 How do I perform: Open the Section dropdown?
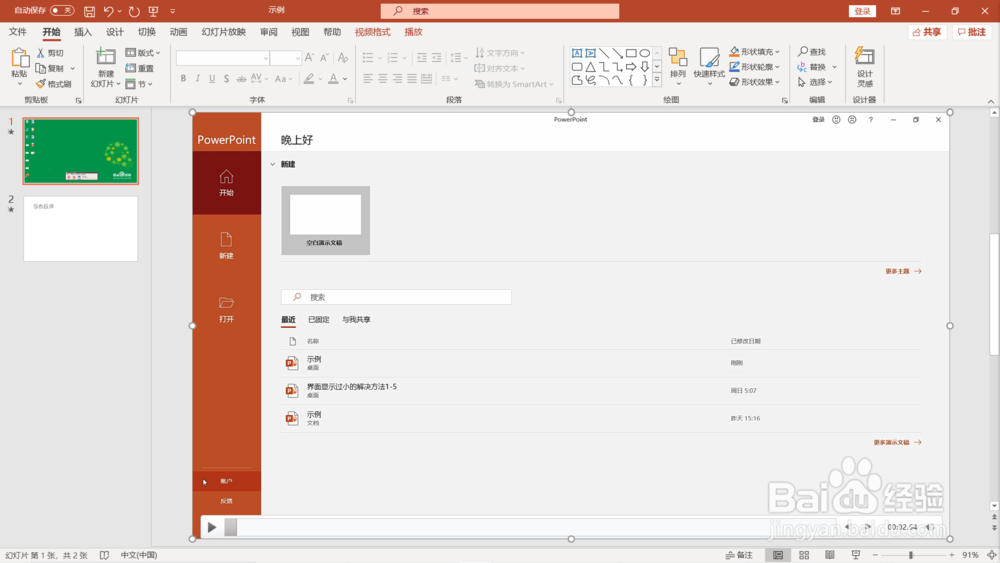point(140,84)
